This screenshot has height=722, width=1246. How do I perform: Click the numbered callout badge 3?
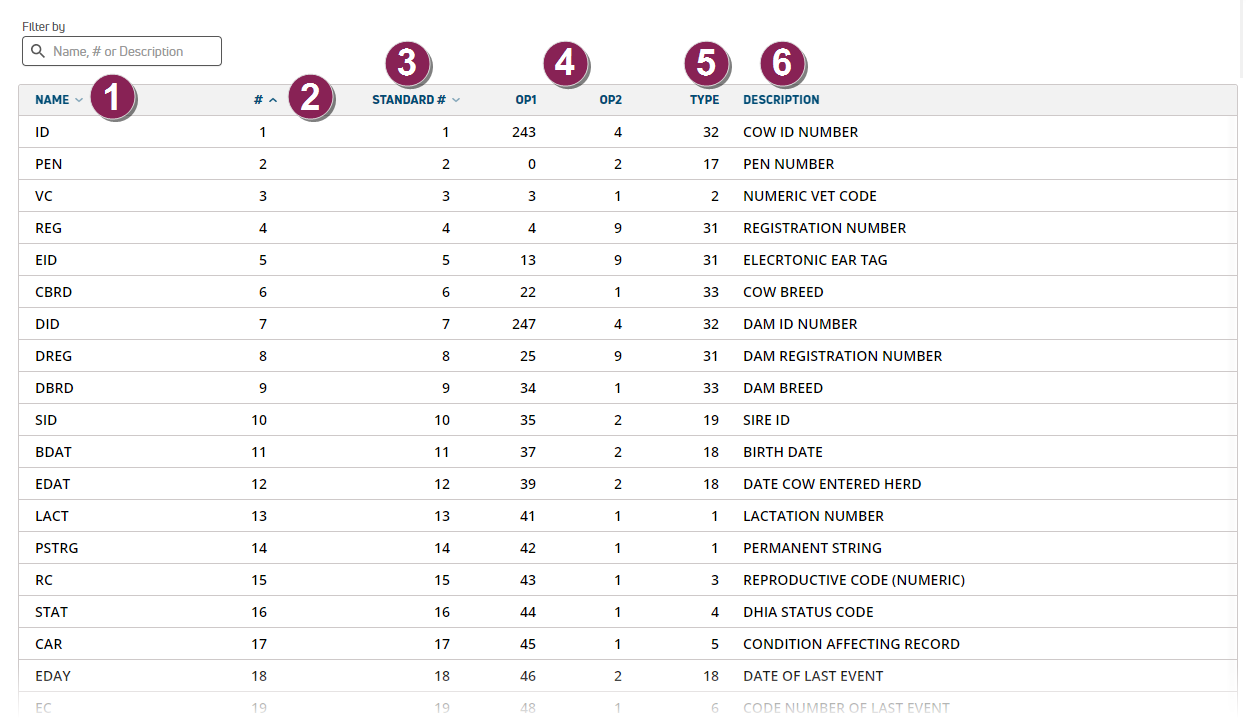[406, 63]
